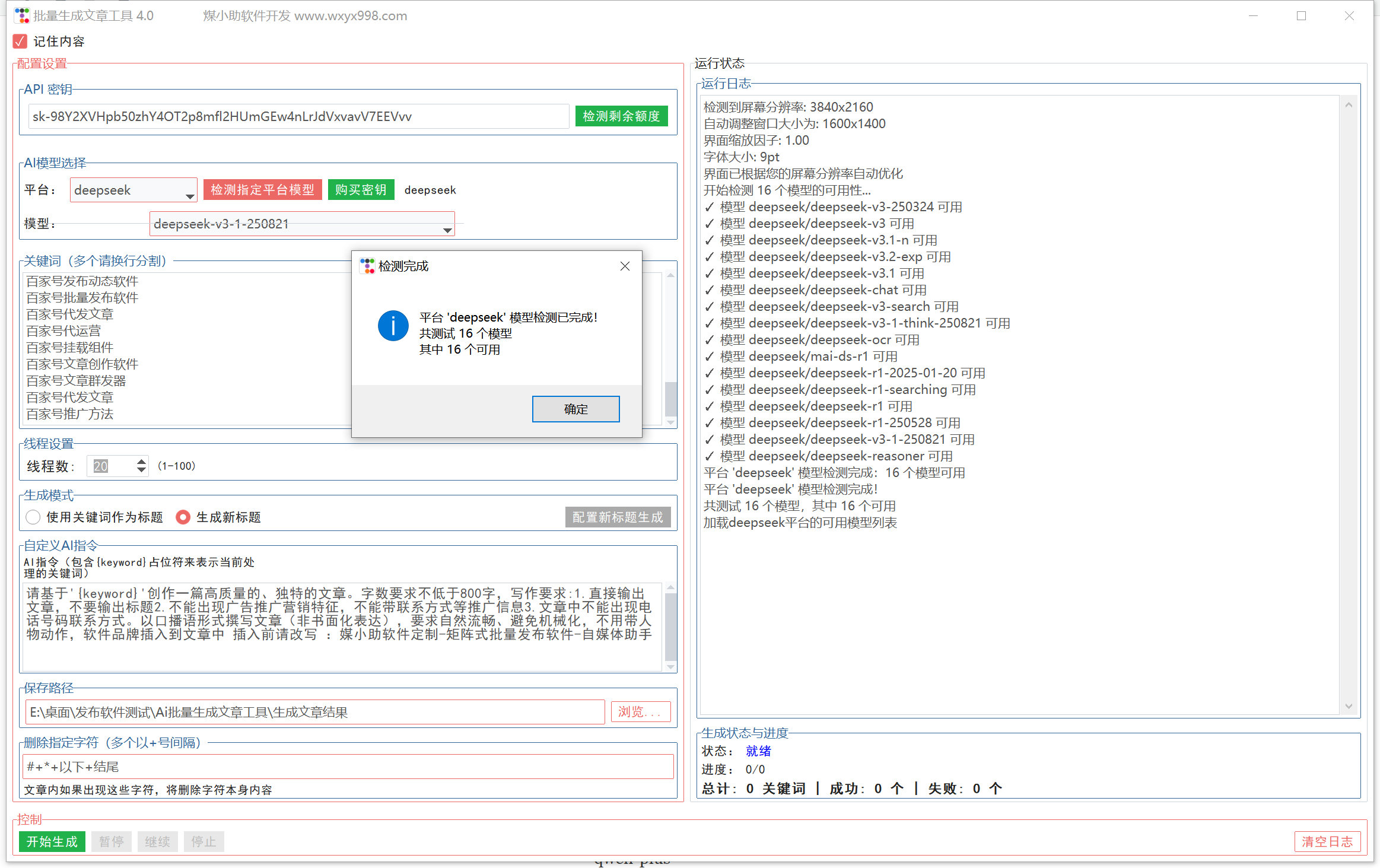This screenshot has height=868, width=1380.
Task: Click the green 检测剩余额度 button
Action: [621, 116]
